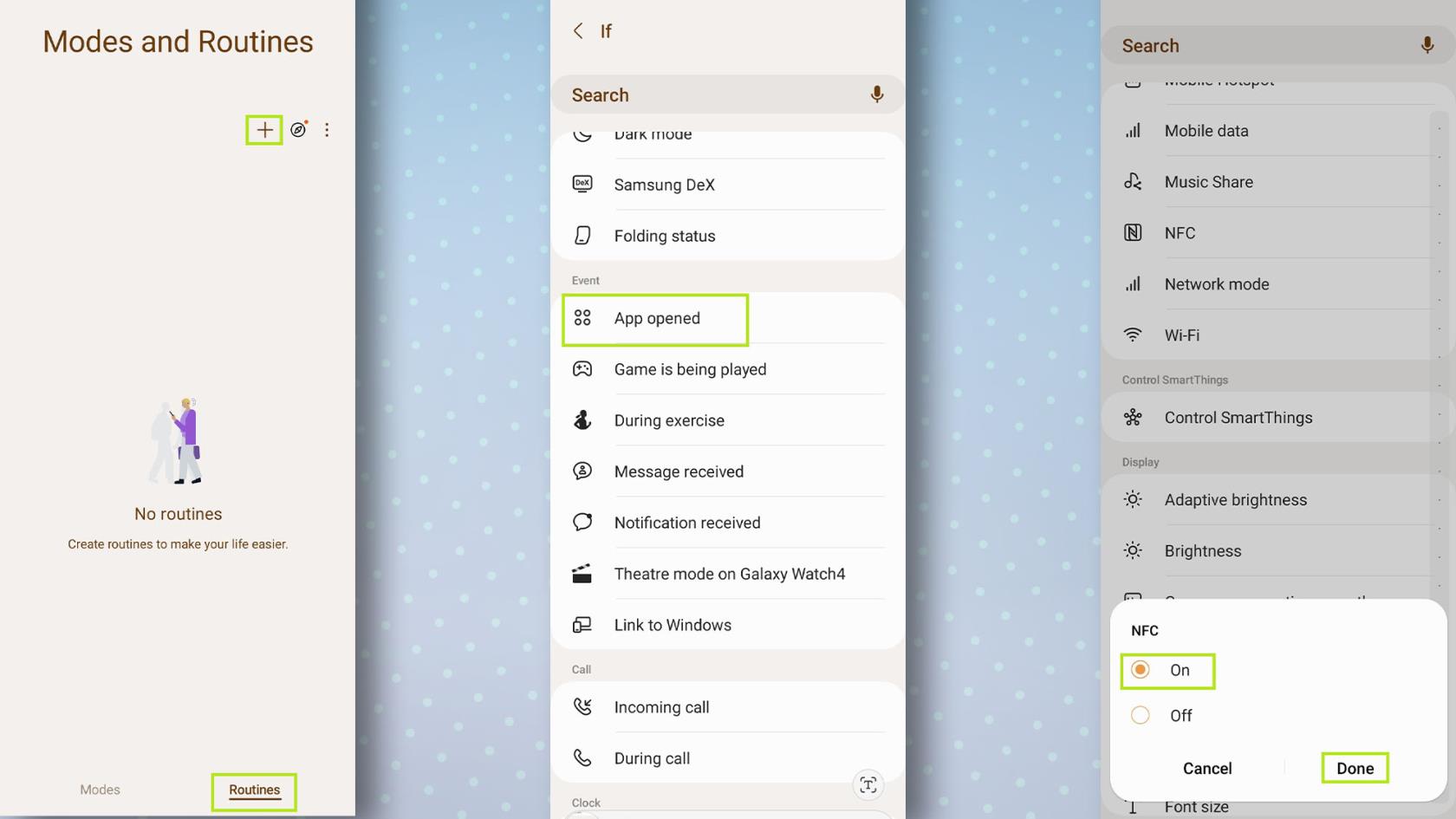Tap the Network mode label
This screenshot has width=1456, height=819.
pos(1217,284)
